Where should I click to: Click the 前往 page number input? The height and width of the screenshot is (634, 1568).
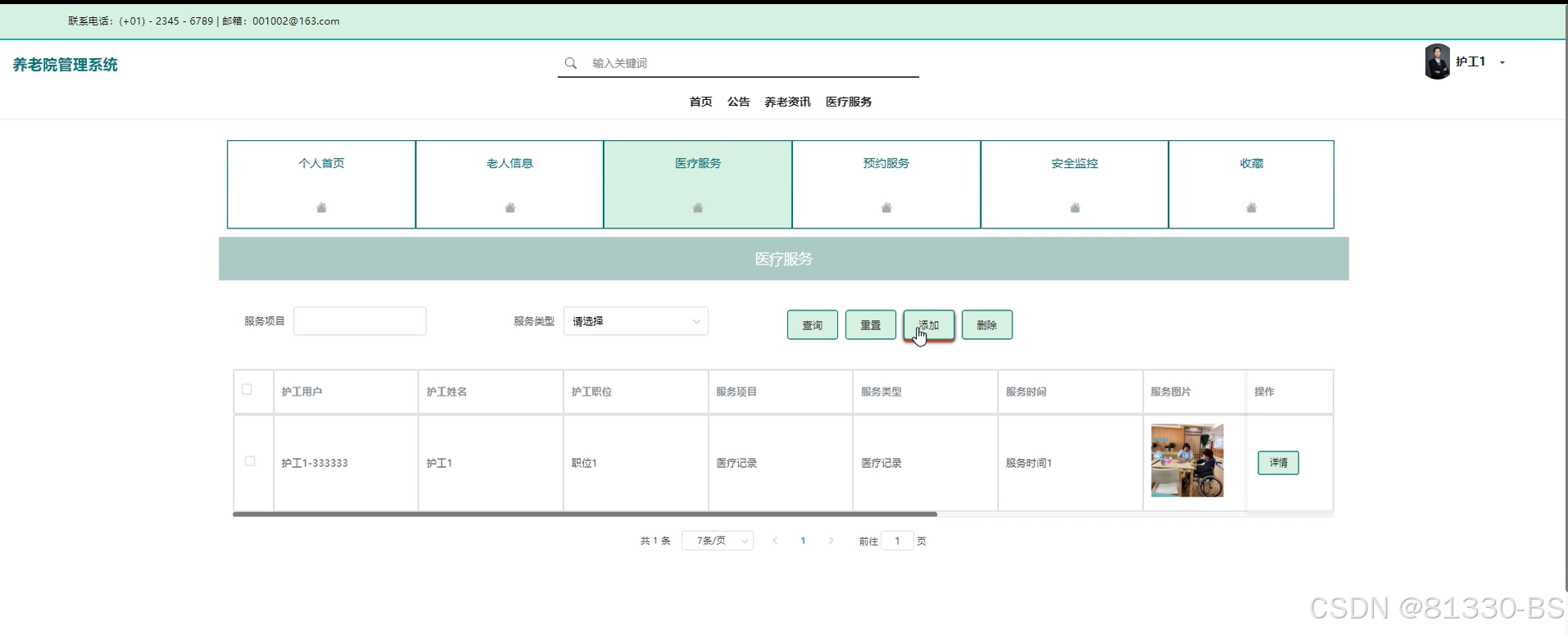[897, 541]
